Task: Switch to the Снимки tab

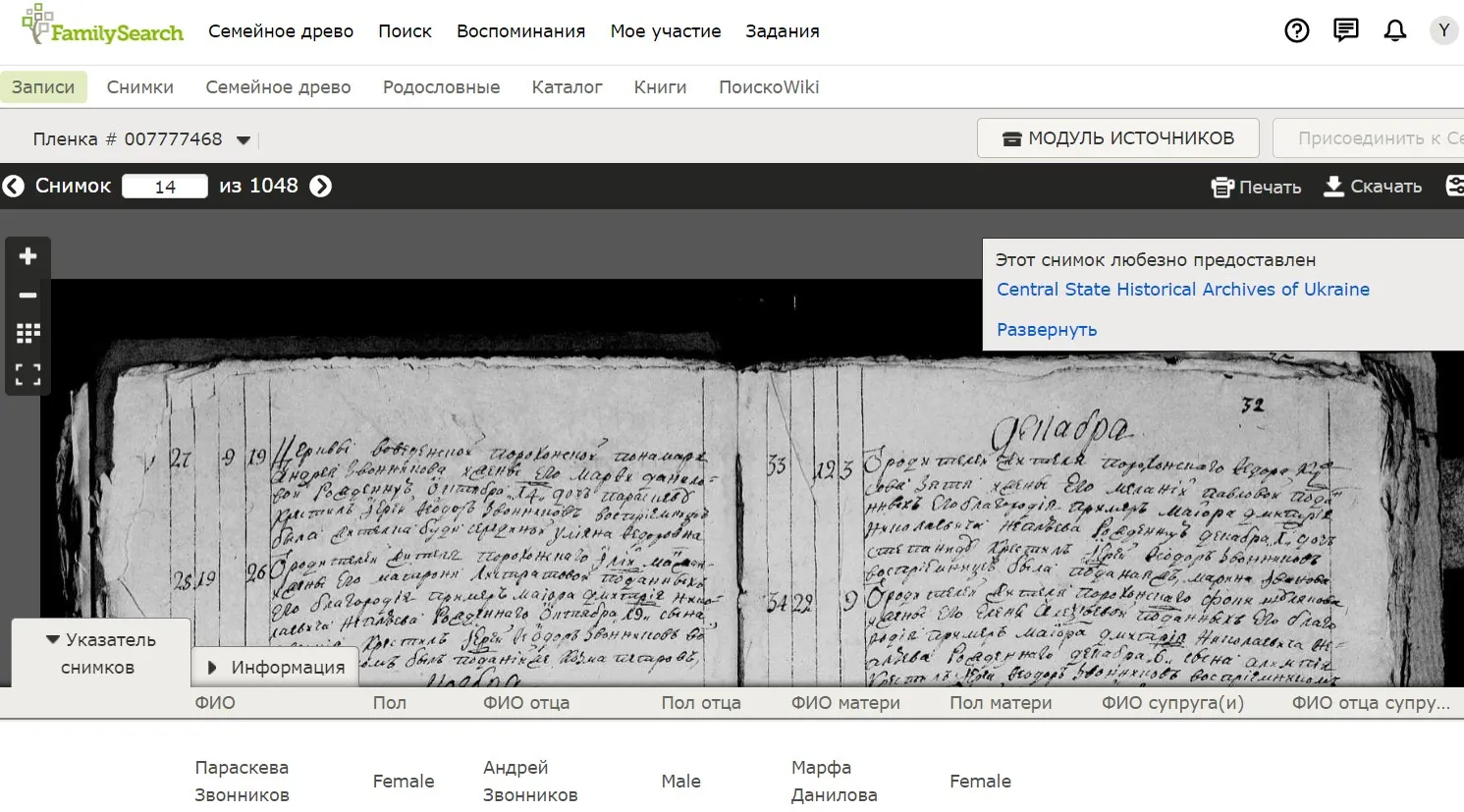Action: [x=139, y=87]
